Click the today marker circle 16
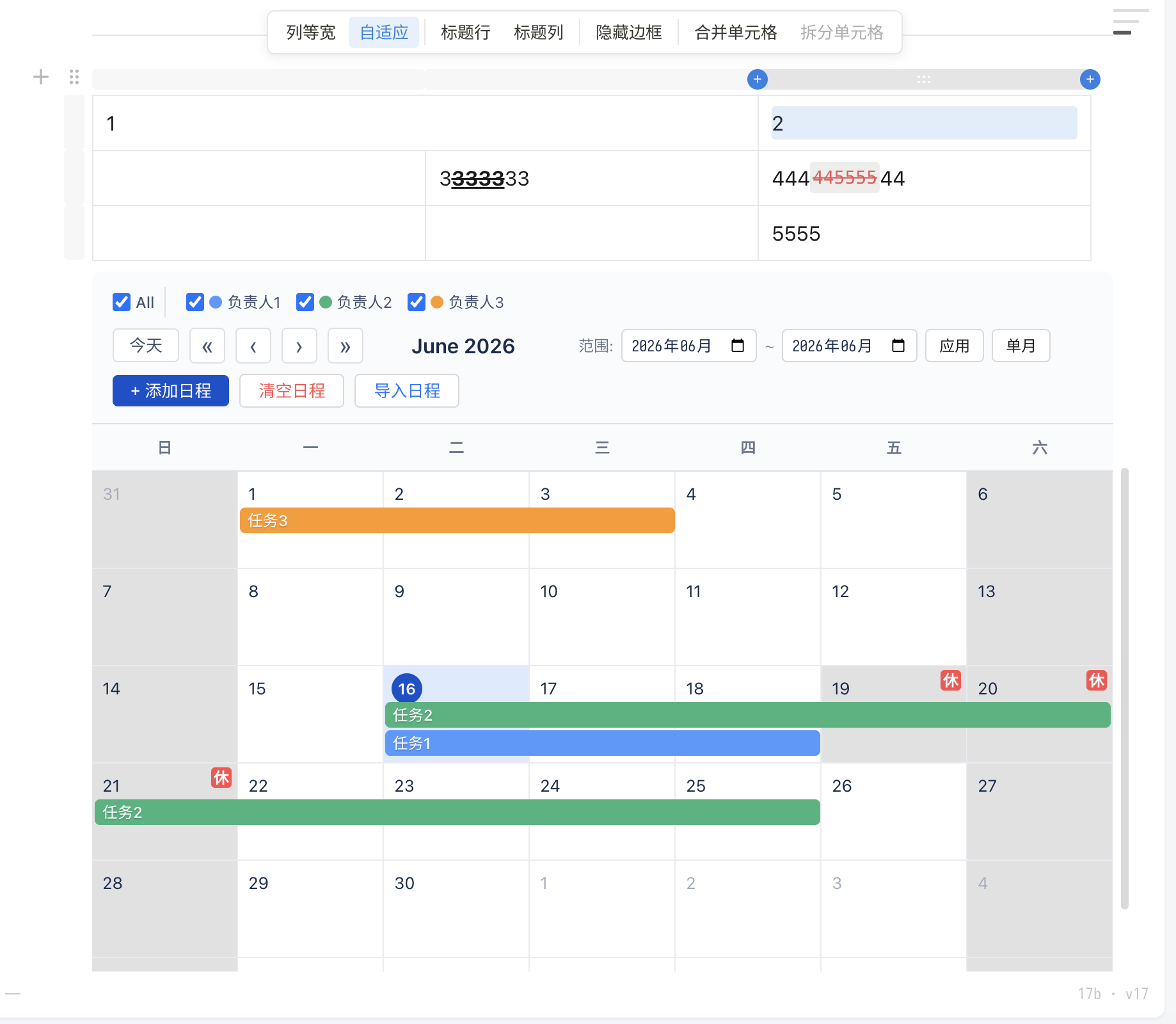1176x1024 pixels. (x=407, y=689)
